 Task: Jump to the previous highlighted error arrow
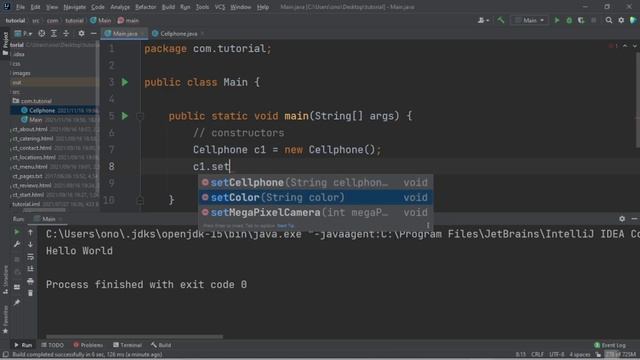pyautogui.click(x=625, y=46)
